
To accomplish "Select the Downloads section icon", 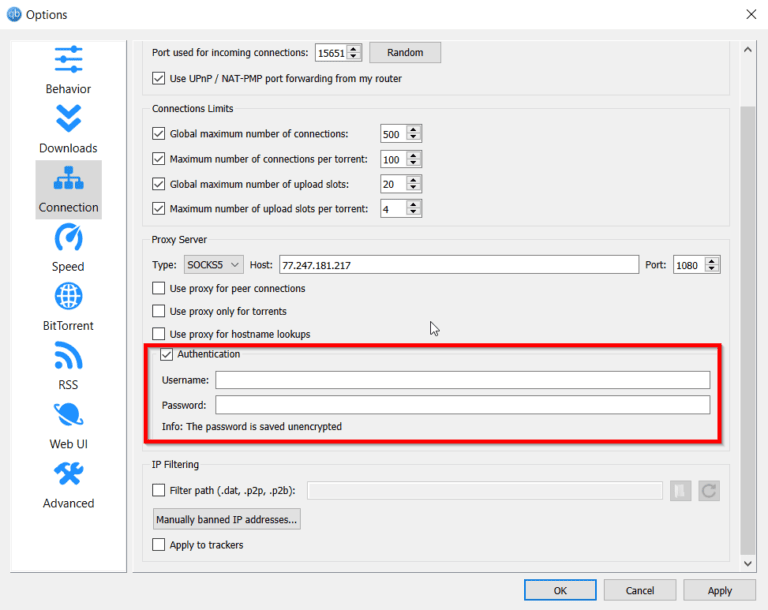I will click(68, 119).
